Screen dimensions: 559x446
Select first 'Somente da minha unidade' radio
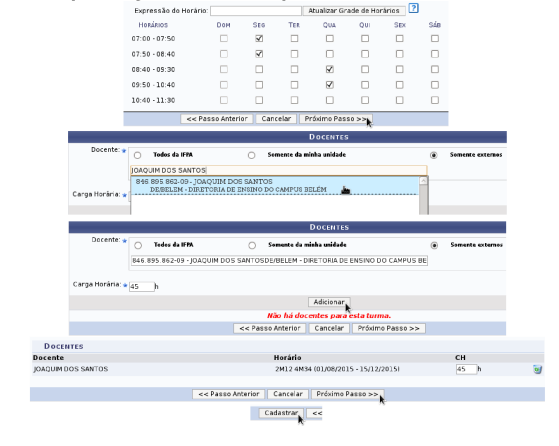click(252, 155)
